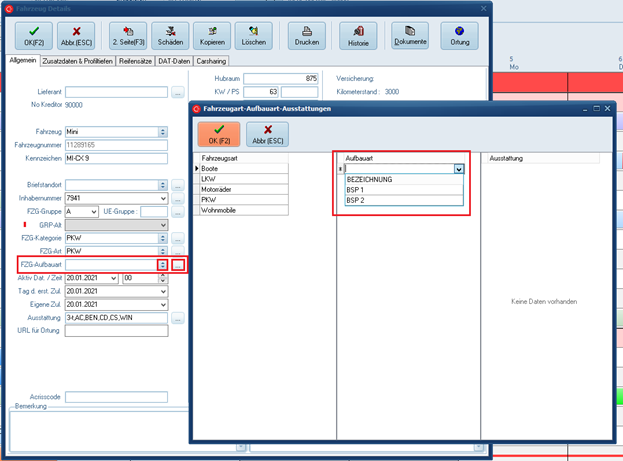
Task: Click the Kopieren toolbar icon
Action: coord(217,35)
